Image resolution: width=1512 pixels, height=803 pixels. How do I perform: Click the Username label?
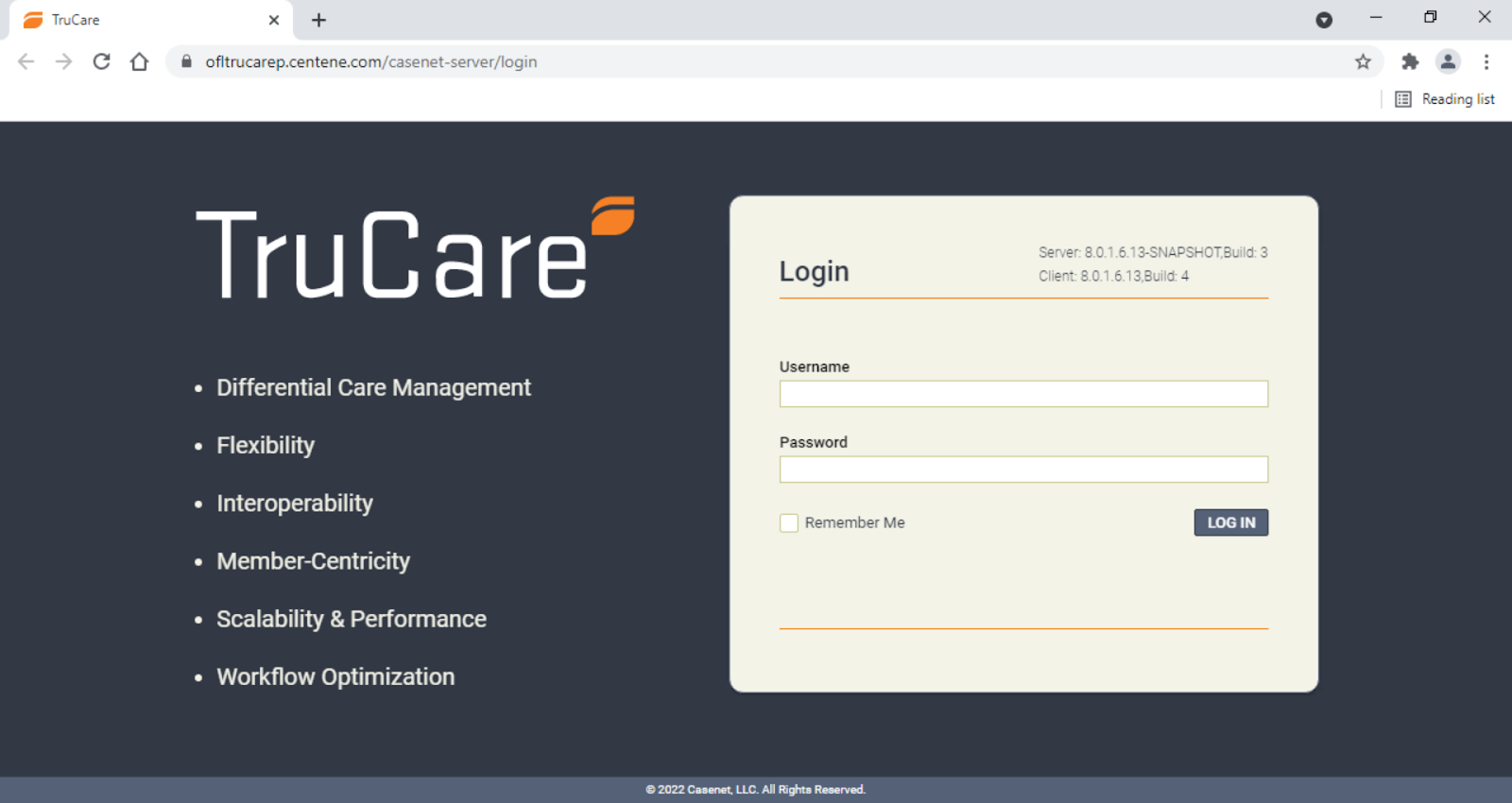[815, 367]
